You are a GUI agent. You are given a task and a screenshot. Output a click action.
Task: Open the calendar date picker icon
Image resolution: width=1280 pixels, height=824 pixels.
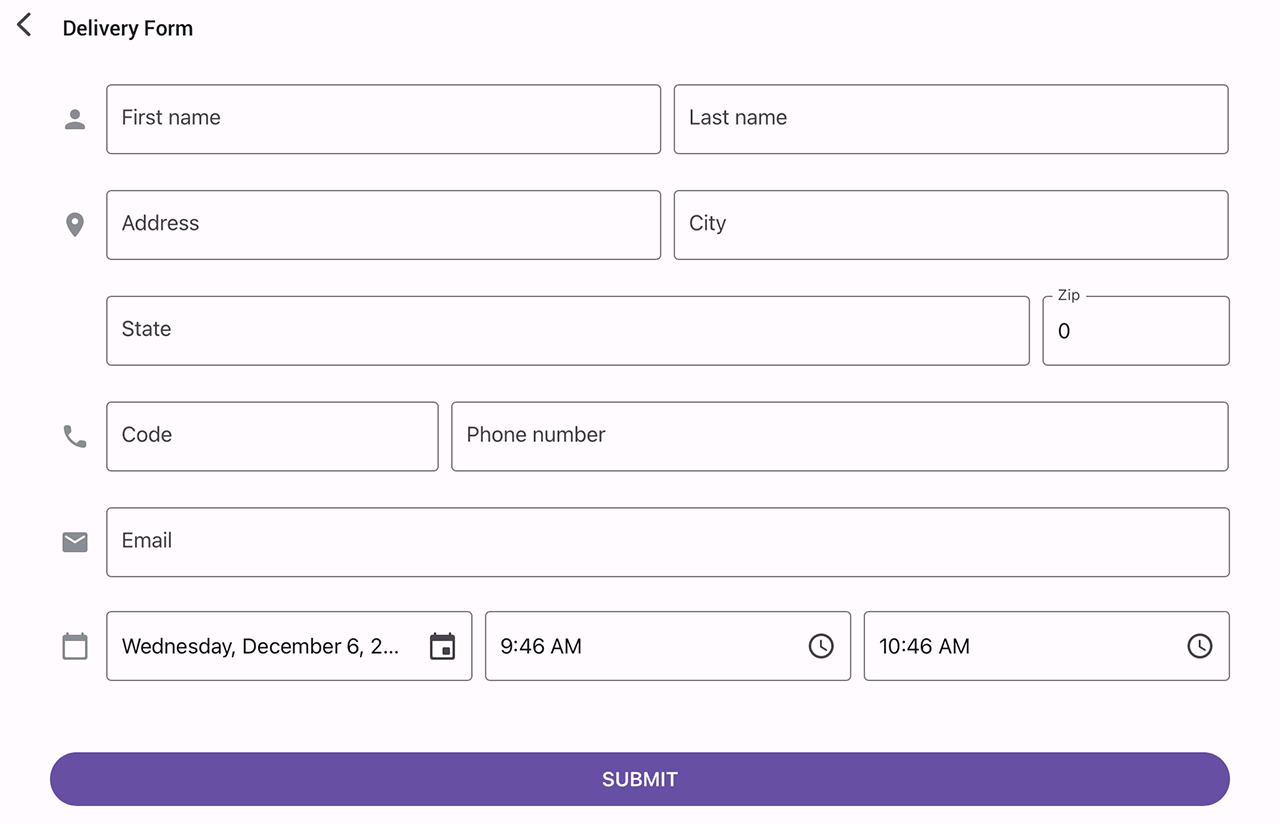(443, 647)
